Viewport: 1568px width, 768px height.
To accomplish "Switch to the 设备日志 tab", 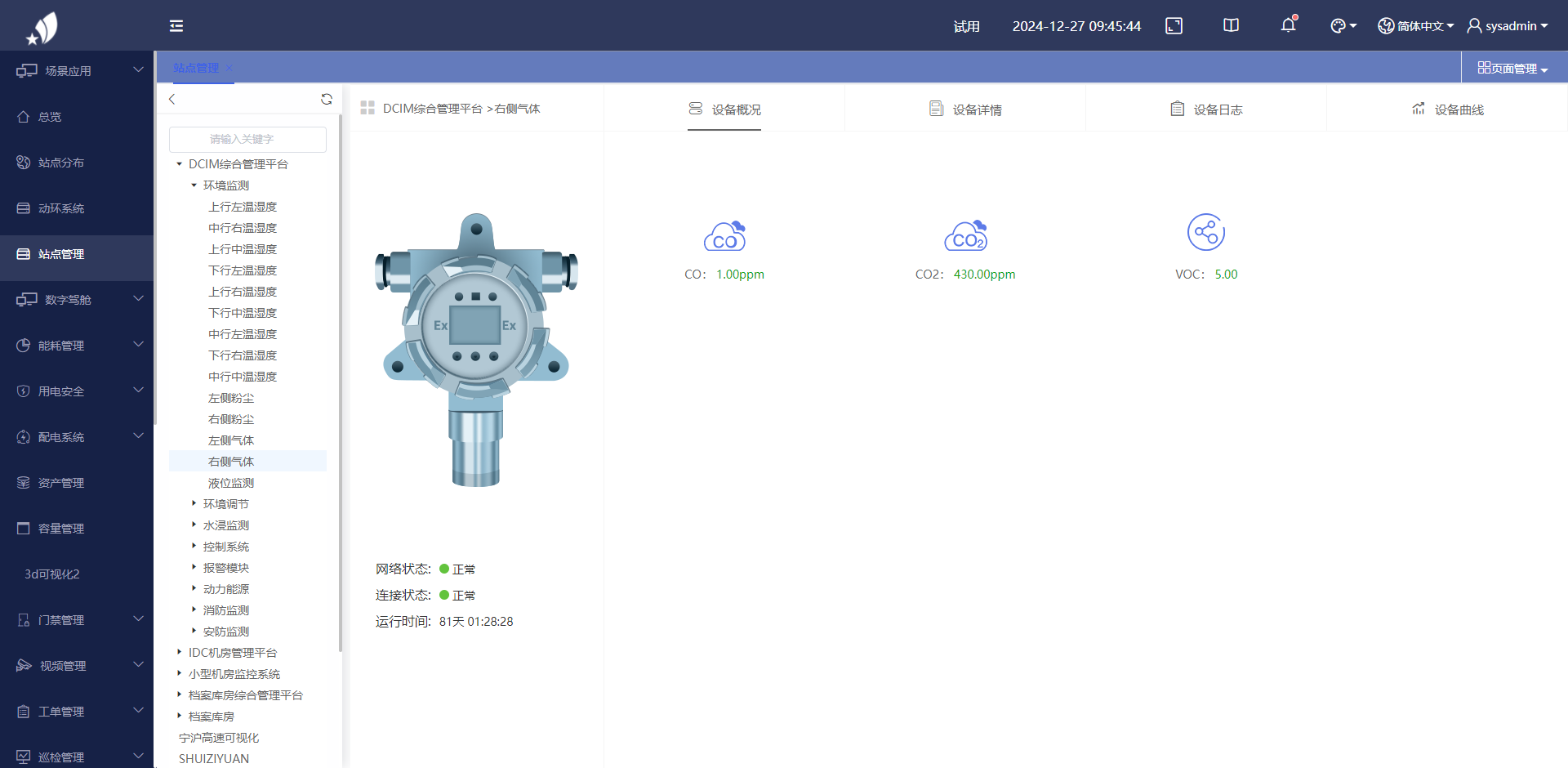I will point(1206,109).
